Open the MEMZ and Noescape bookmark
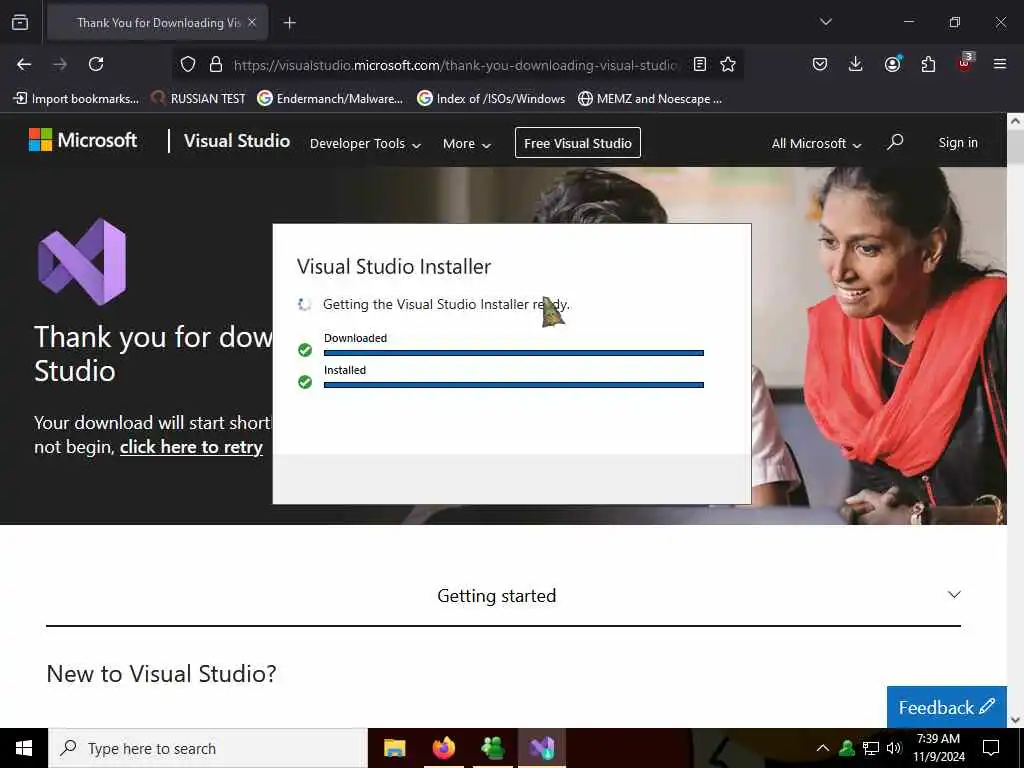Screen dimensions: 1024x768 pyautogui.click(x=650, y=99)
